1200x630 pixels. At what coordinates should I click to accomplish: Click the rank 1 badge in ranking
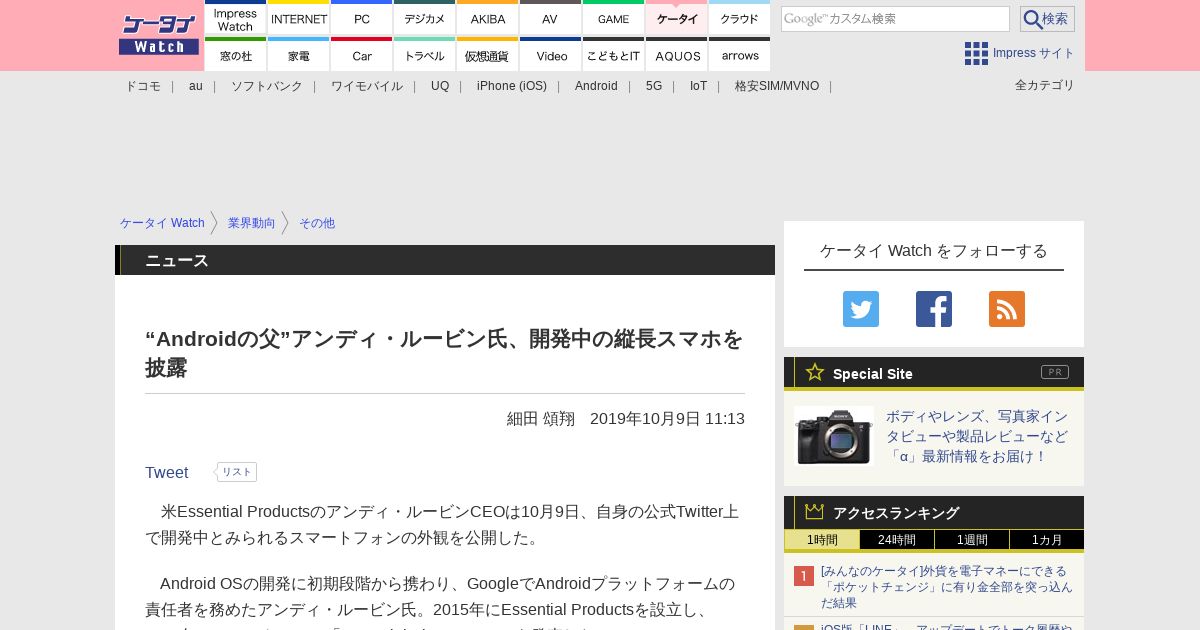804,576
